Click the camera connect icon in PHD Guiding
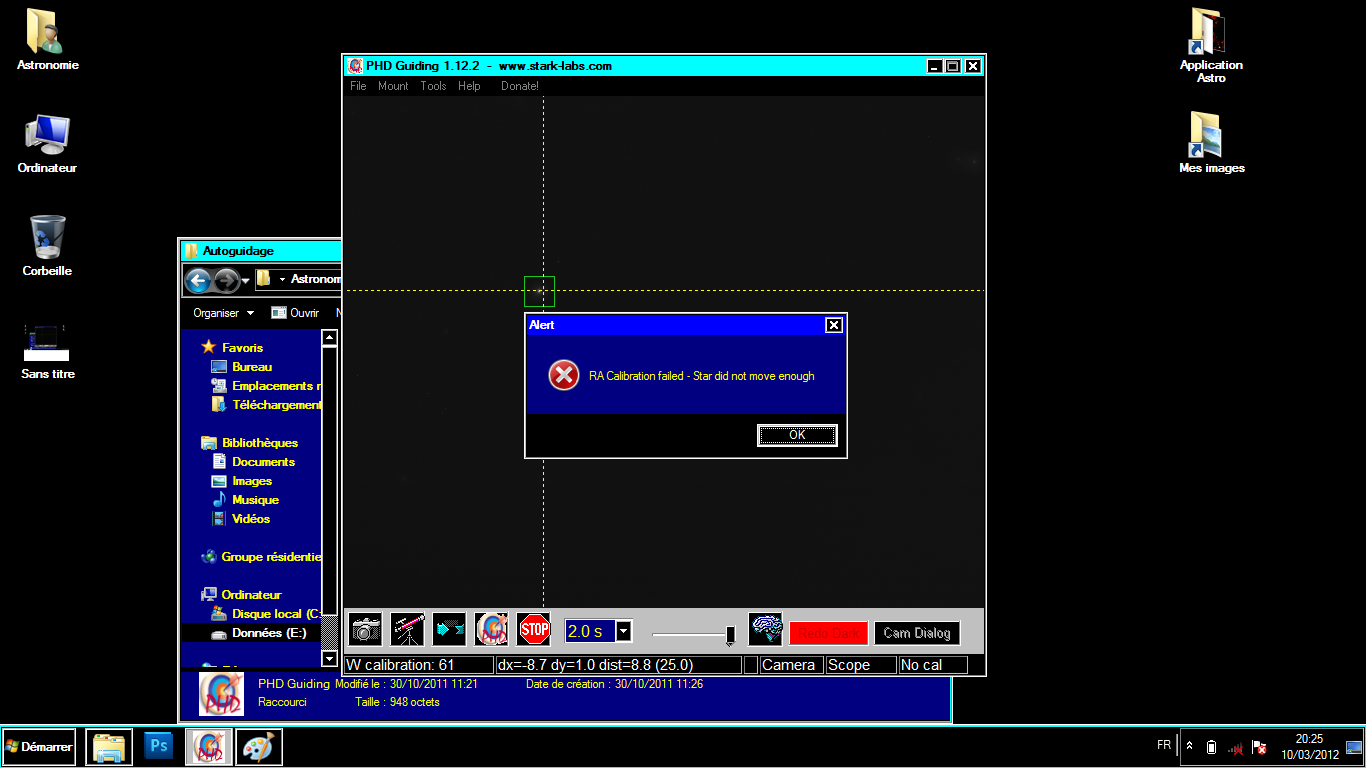 [x=366, y=629]
